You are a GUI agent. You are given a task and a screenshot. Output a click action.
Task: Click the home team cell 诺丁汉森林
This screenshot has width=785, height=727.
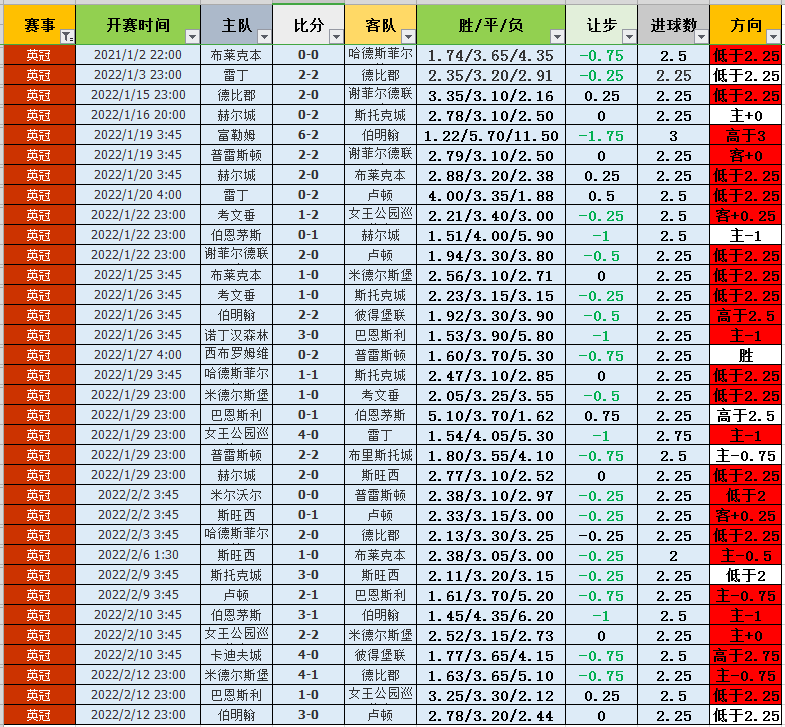[236, 335]
